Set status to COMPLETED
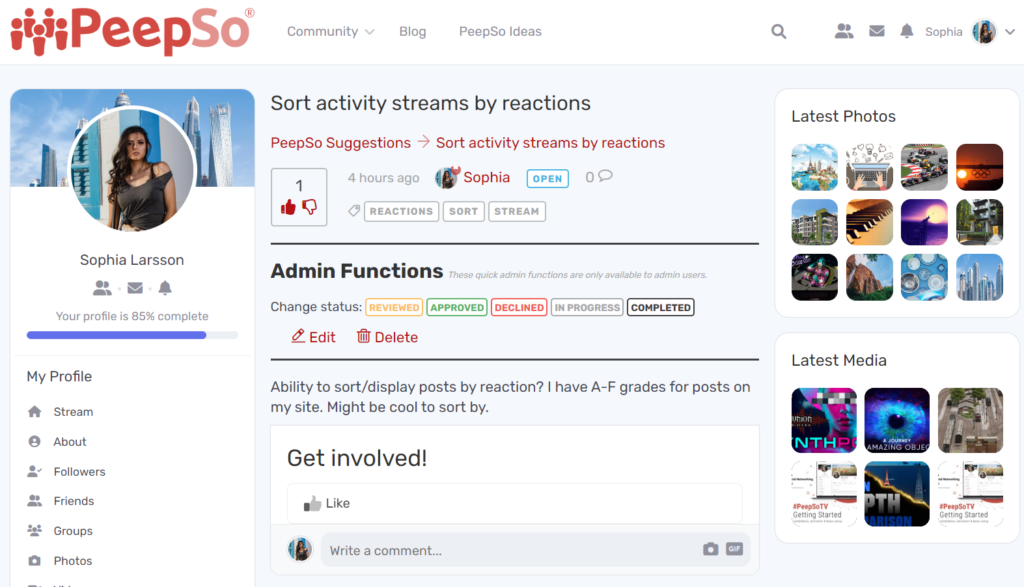The height and width of the screenshot is (587, 1024). coord(661,308)
